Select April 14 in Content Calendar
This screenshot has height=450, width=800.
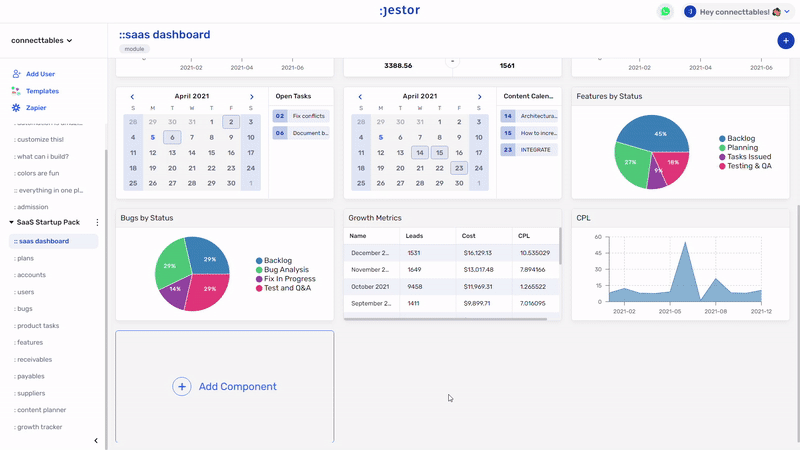[420, 153]
